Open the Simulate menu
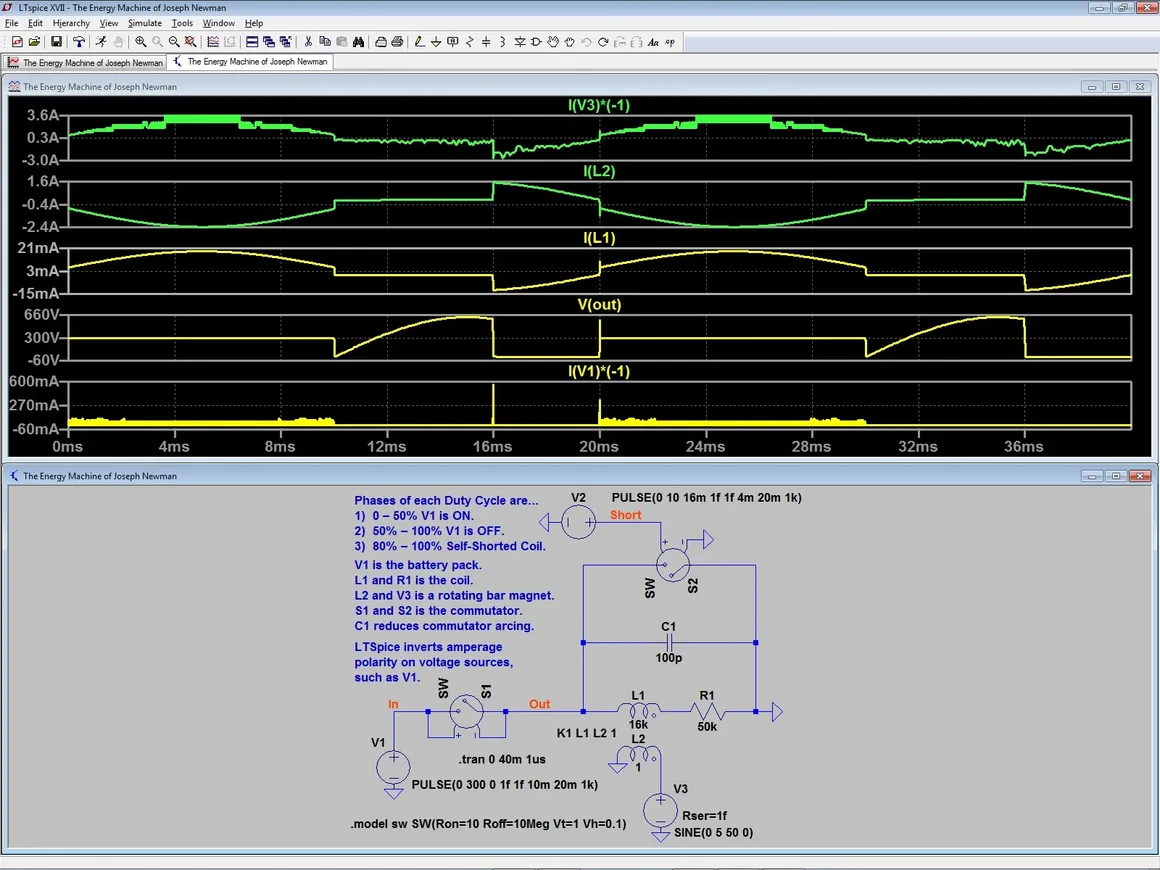 (x=144, y=23)
